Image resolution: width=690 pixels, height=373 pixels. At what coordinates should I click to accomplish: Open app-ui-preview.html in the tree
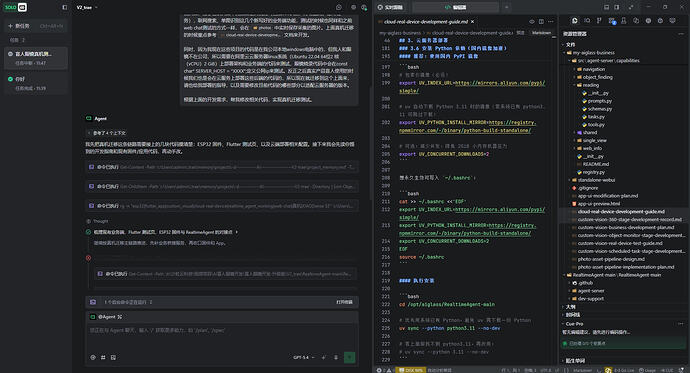pos(595,204)
